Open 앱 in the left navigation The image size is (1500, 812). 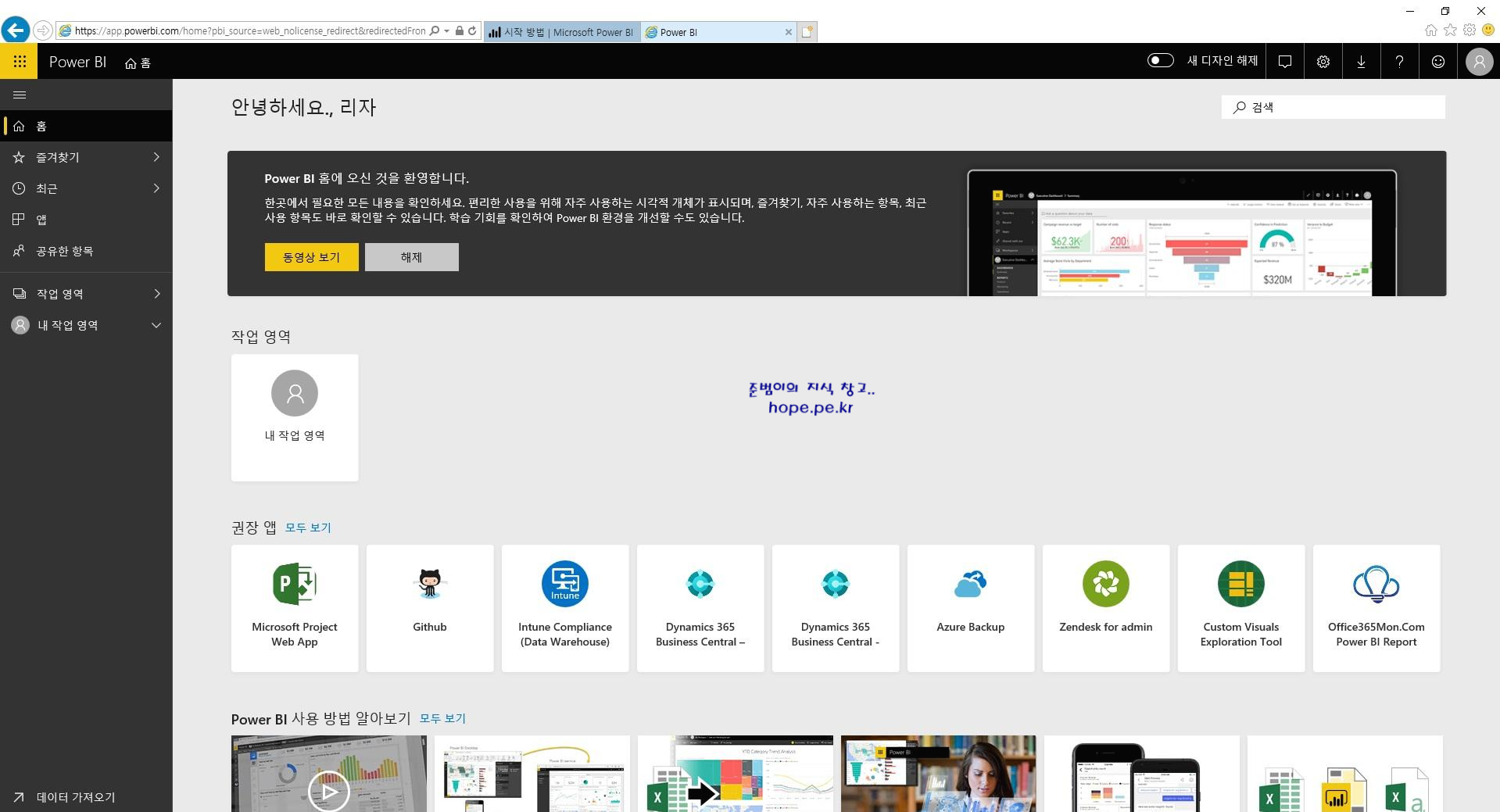[x=86, y=220]
